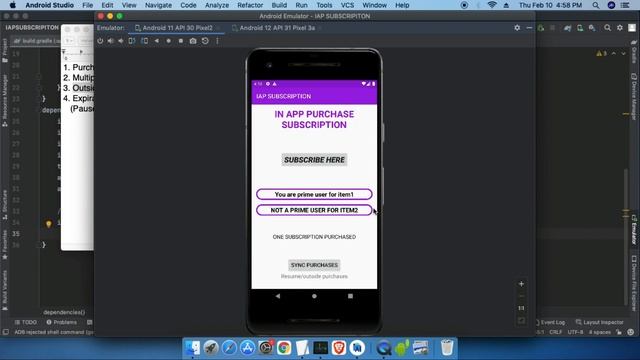Open macOS Spotlight search in menu bar
640x360 pixels.
(596, 5)
